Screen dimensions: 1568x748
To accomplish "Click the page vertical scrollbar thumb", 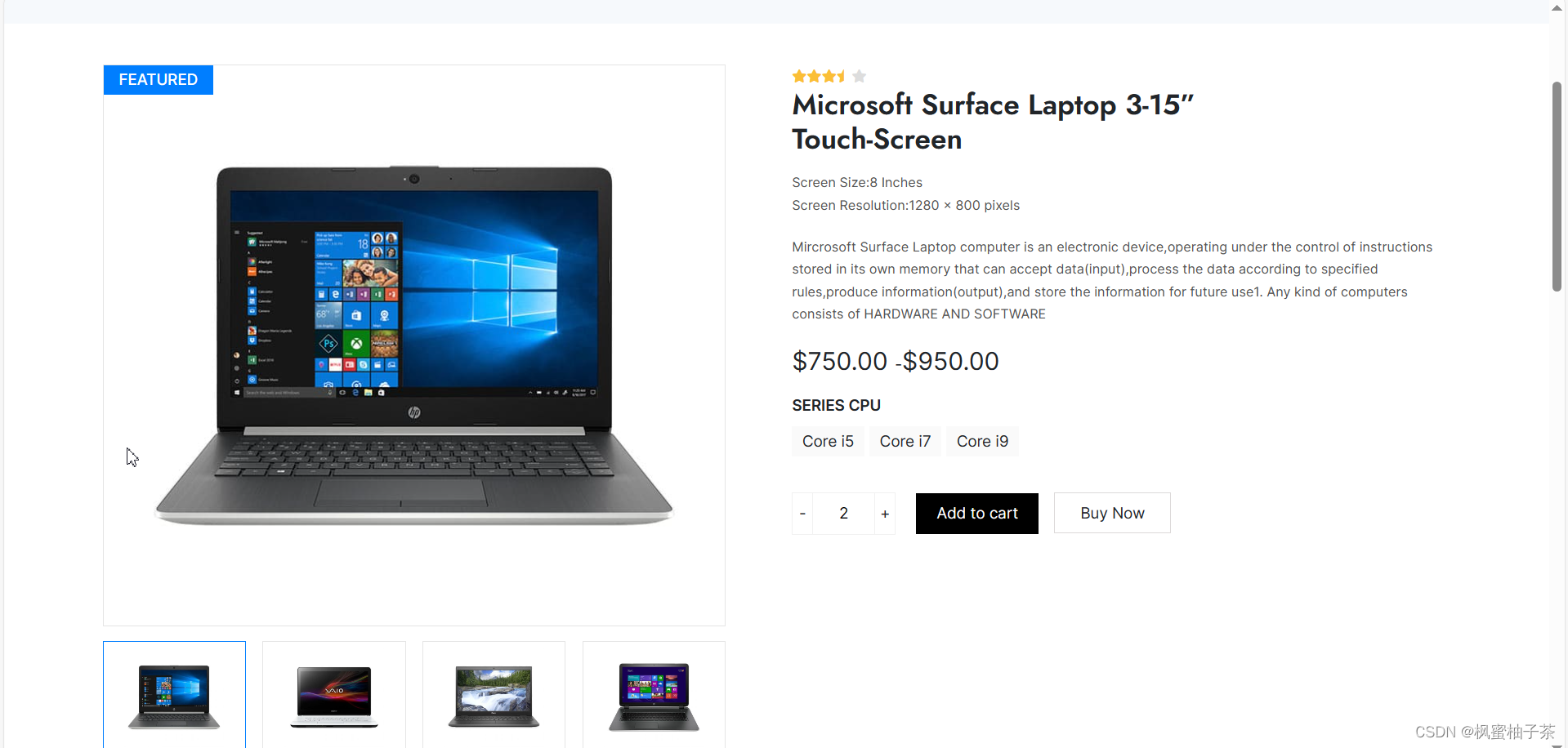I will [x=1557, y=186].
